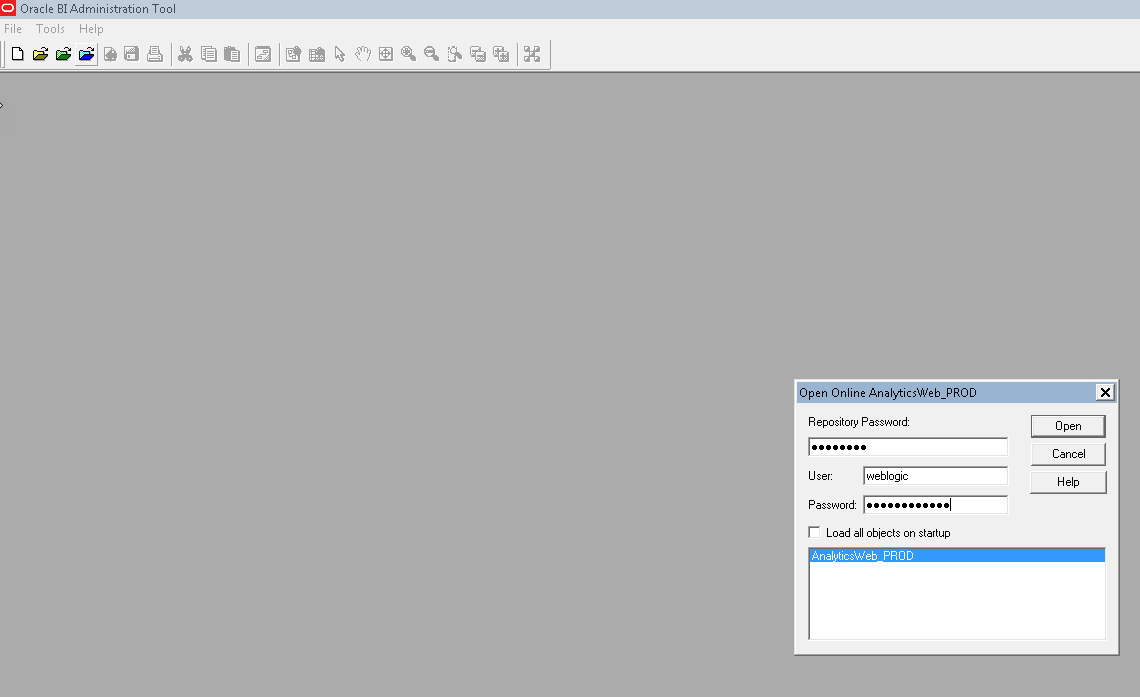Click the Check In Changes icon

coord(109,54)
